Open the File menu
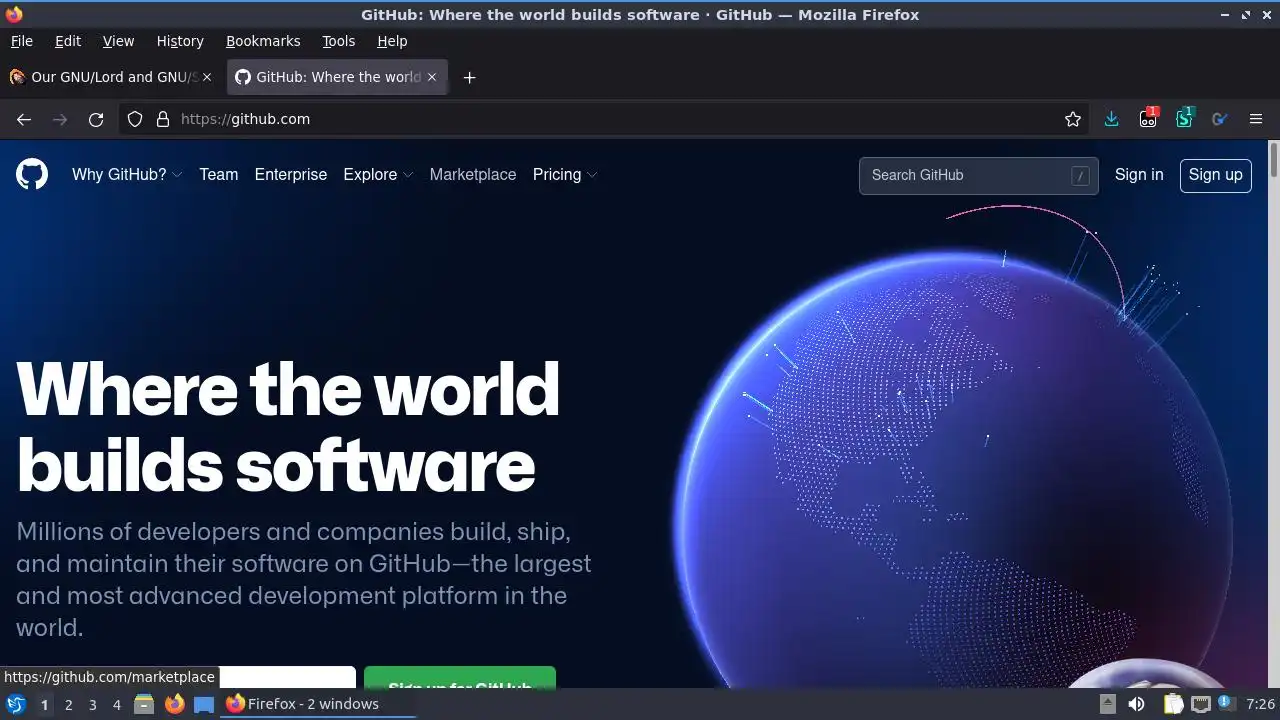The image size is (1280, 720). 21,41
